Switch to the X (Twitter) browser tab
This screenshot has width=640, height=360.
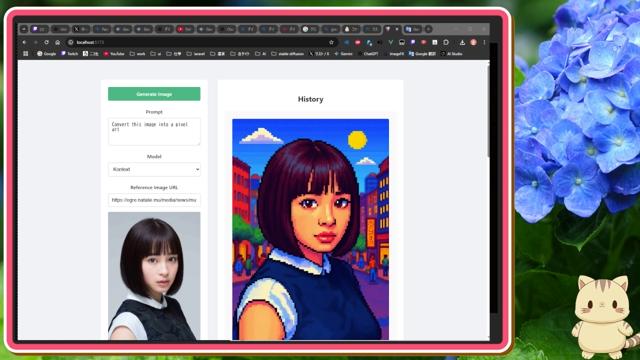81,29
